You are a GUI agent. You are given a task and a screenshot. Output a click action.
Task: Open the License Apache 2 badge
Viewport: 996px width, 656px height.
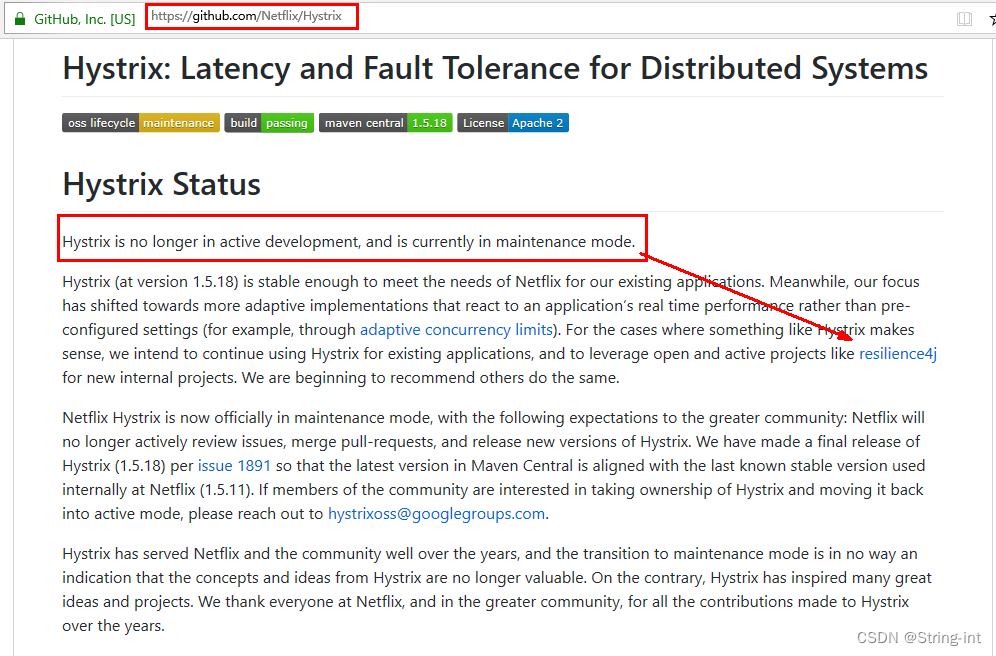coord(513,123)
